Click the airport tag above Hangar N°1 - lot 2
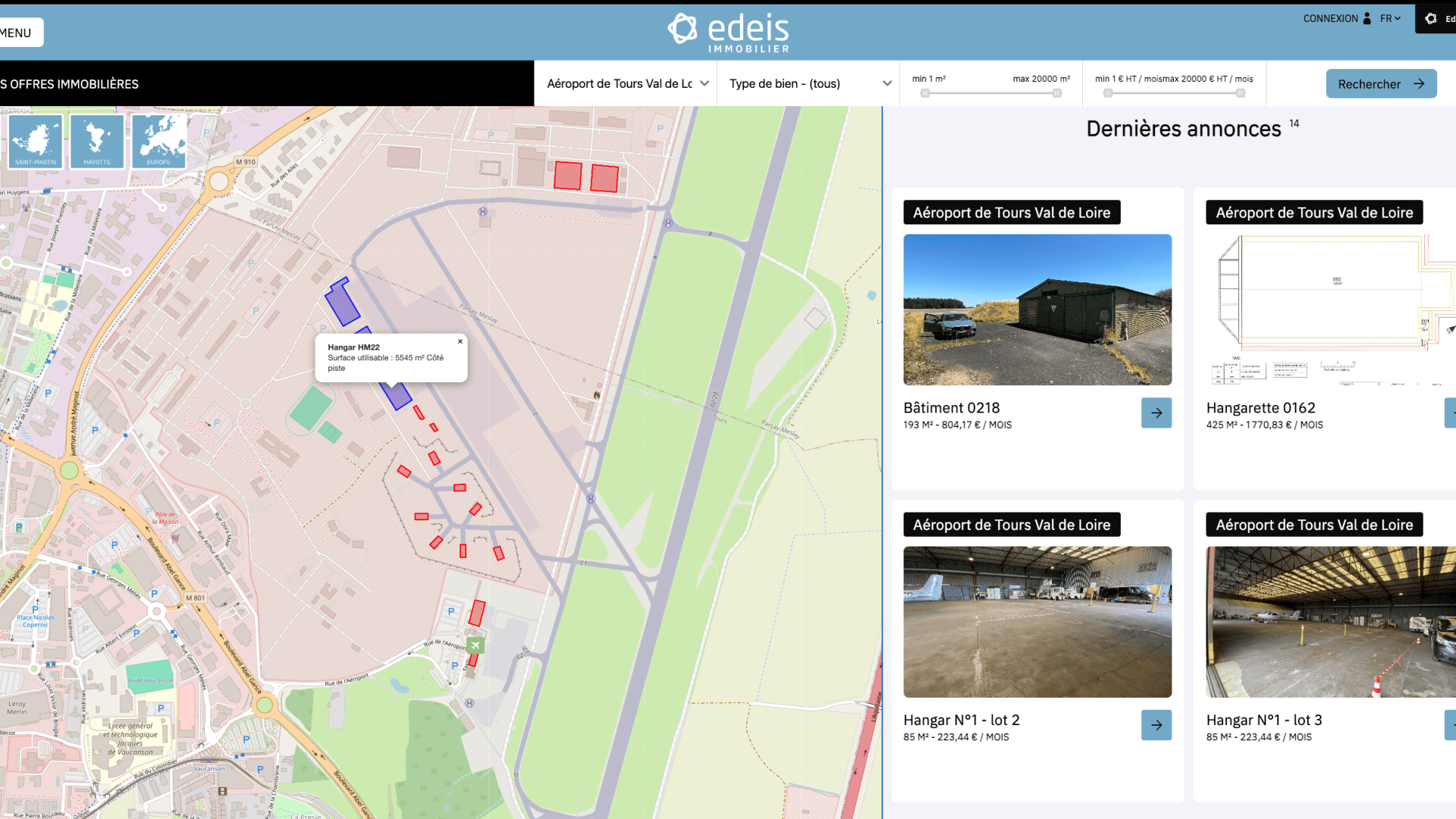Image resolution: width=1456 pixels, height=819 pixels. pos(1011,525)
